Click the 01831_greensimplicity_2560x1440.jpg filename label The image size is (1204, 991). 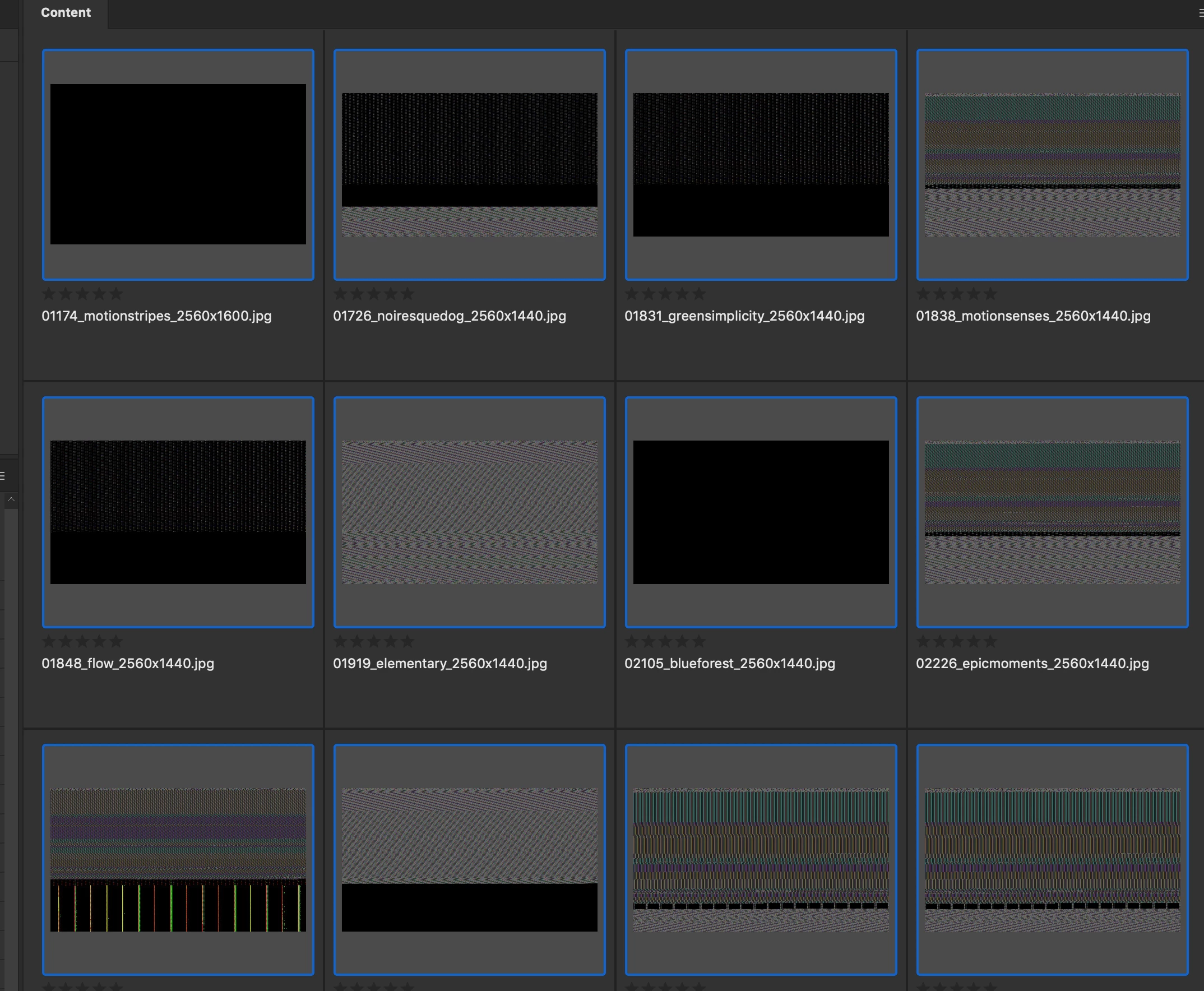click(x=744, y=316)
